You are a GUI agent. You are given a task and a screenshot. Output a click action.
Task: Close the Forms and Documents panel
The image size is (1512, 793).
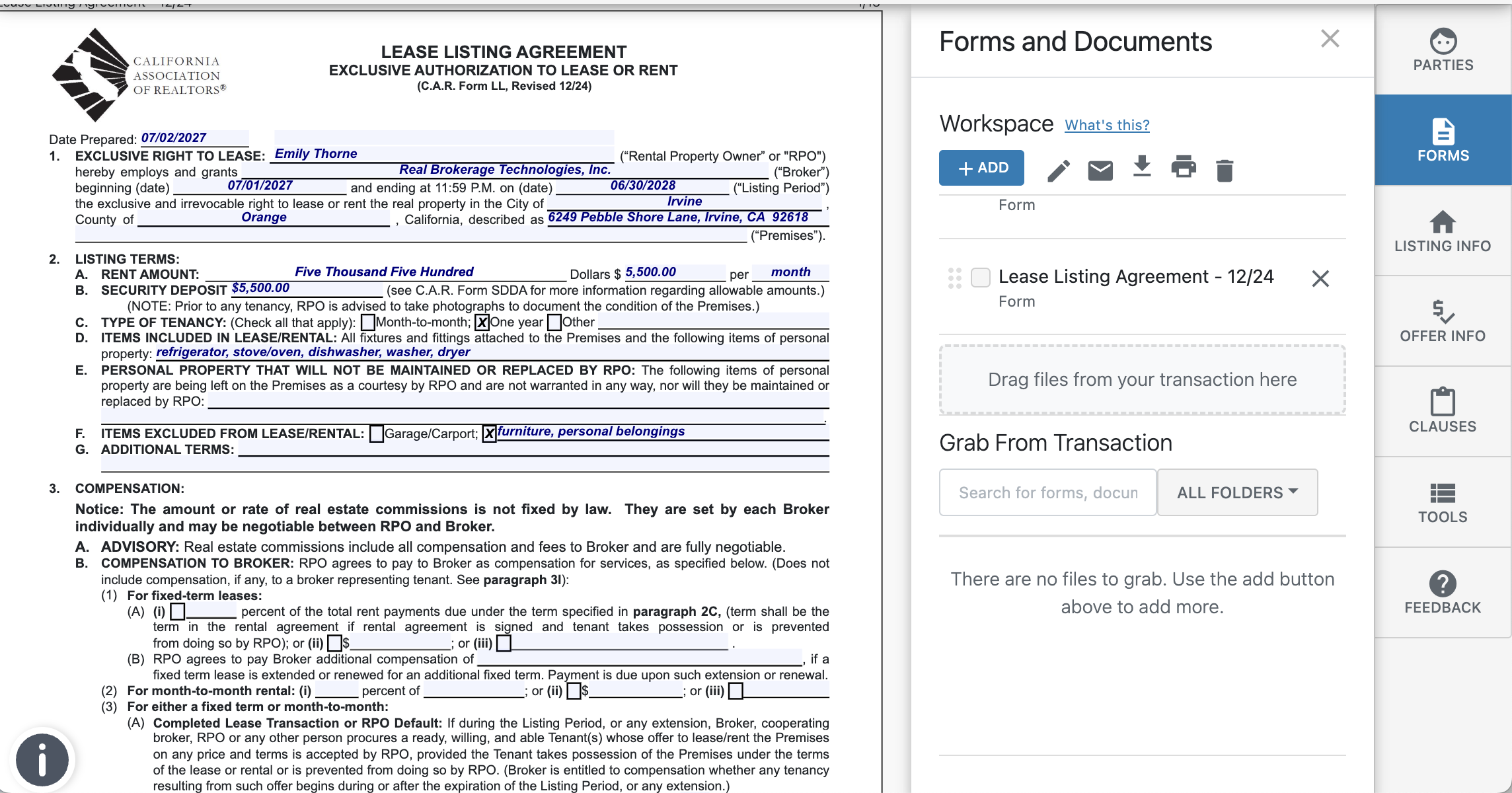[x=1330, y=39]
